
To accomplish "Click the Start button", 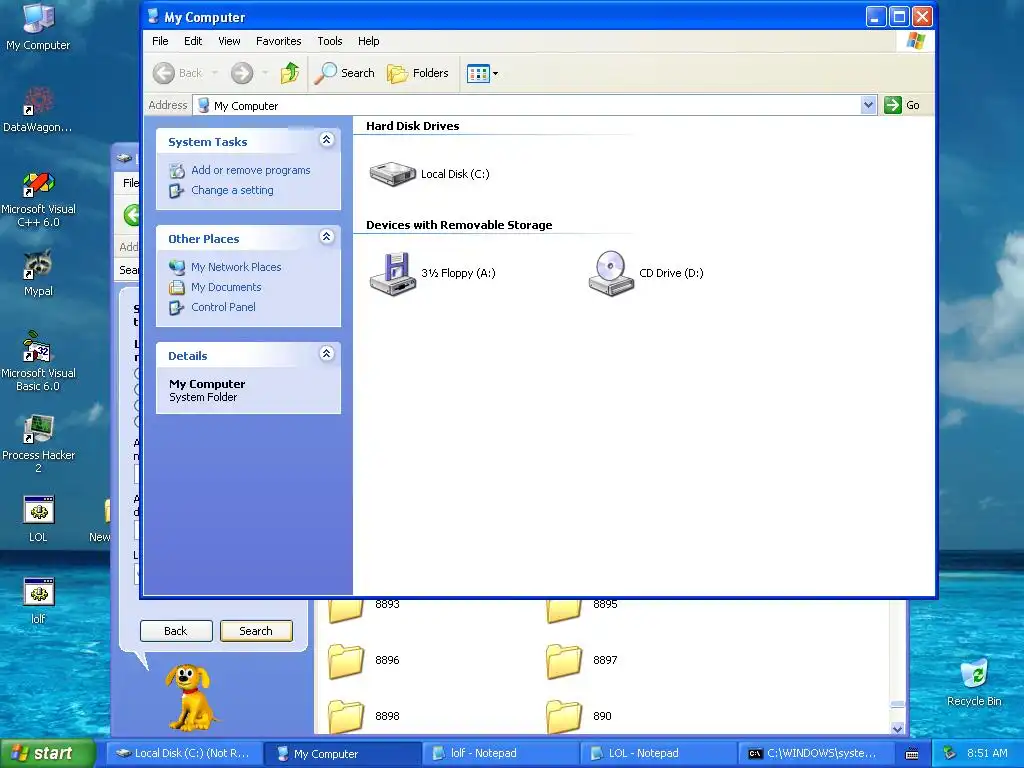I will pyautogui.click(x=47, y=754).
